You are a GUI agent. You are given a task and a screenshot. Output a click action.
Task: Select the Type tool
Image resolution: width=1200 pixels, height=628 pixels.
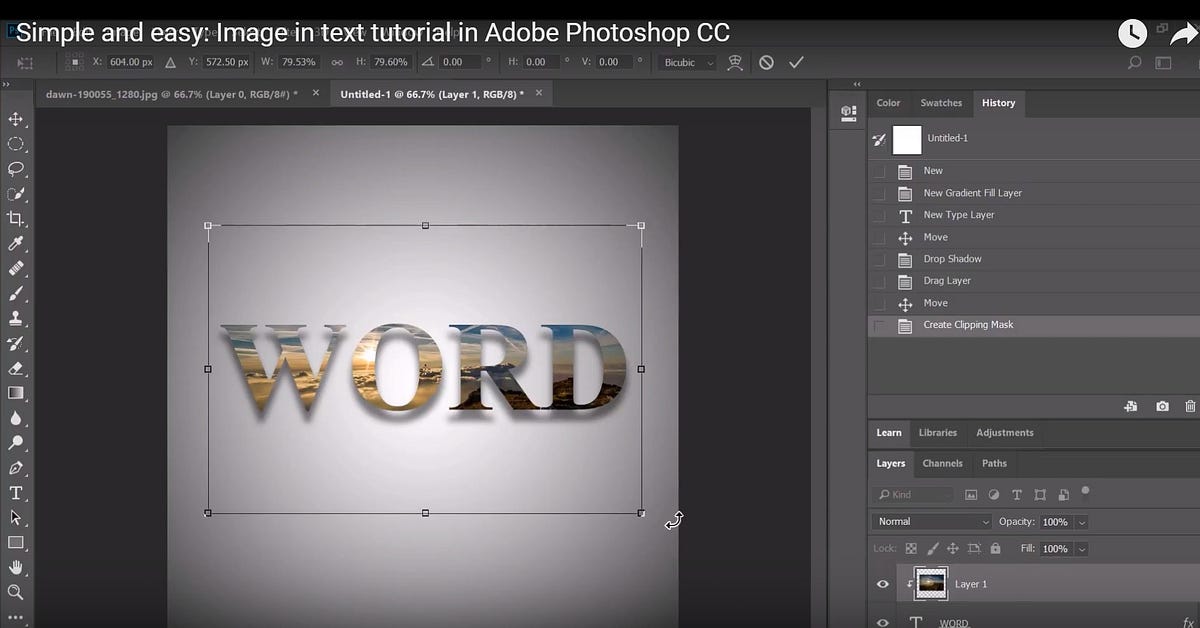coord(15,492)
